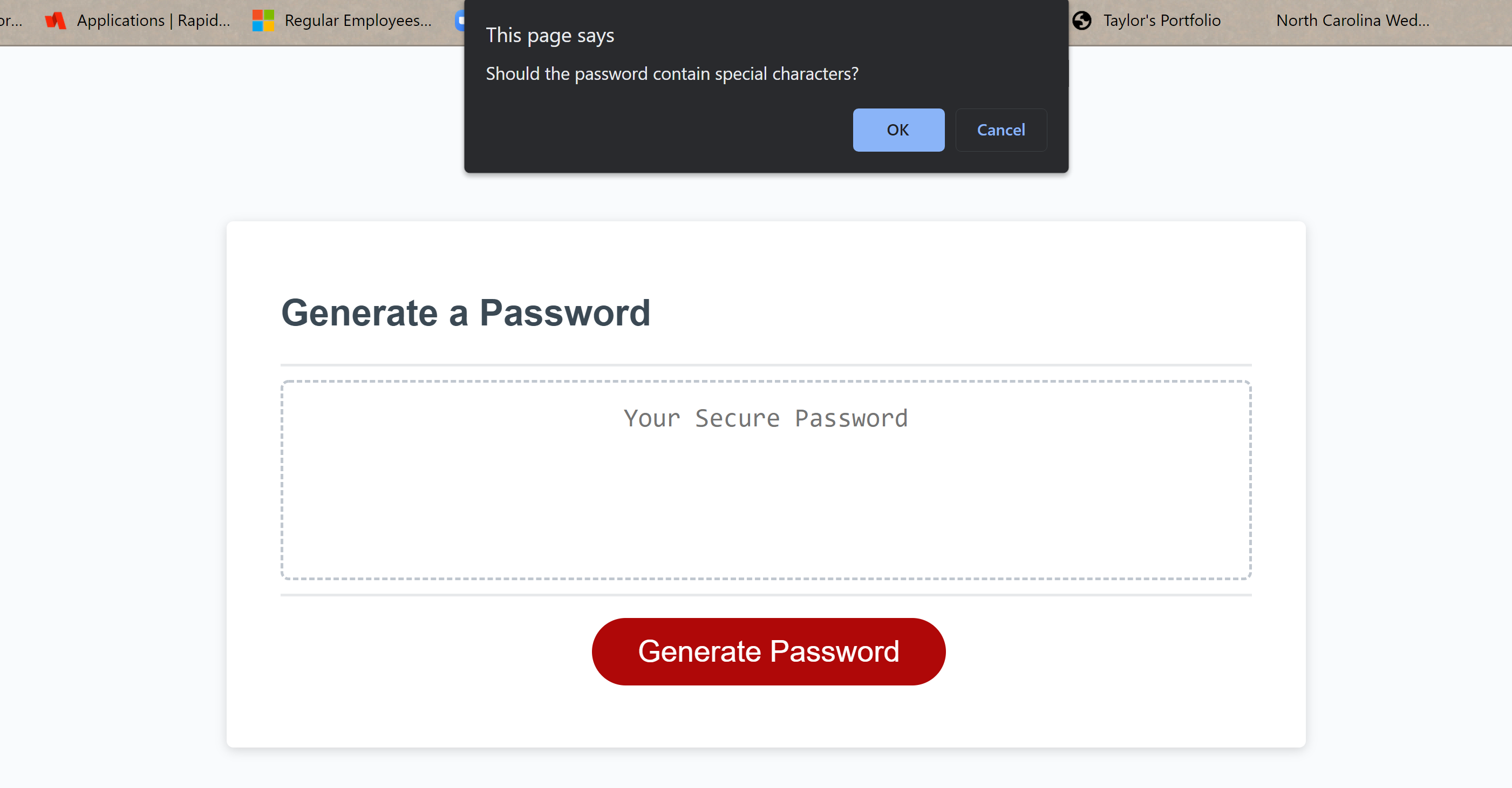This screenshot has width=1512, height=788.
Task: Click the blue app icon behind the dialog
Action: coord(461,20)
